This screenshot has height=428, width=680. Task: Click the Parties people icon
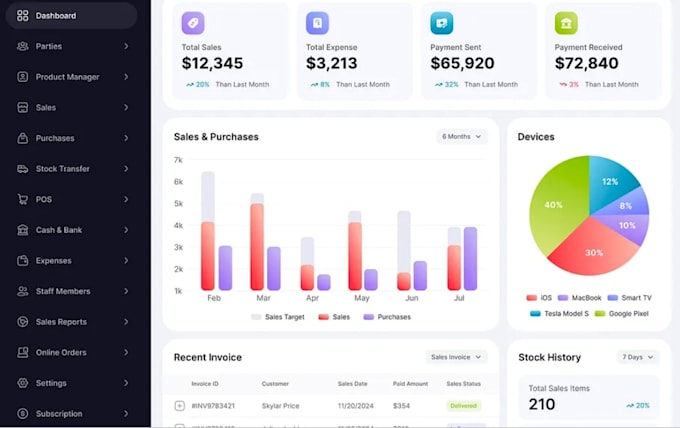[23, 46]
